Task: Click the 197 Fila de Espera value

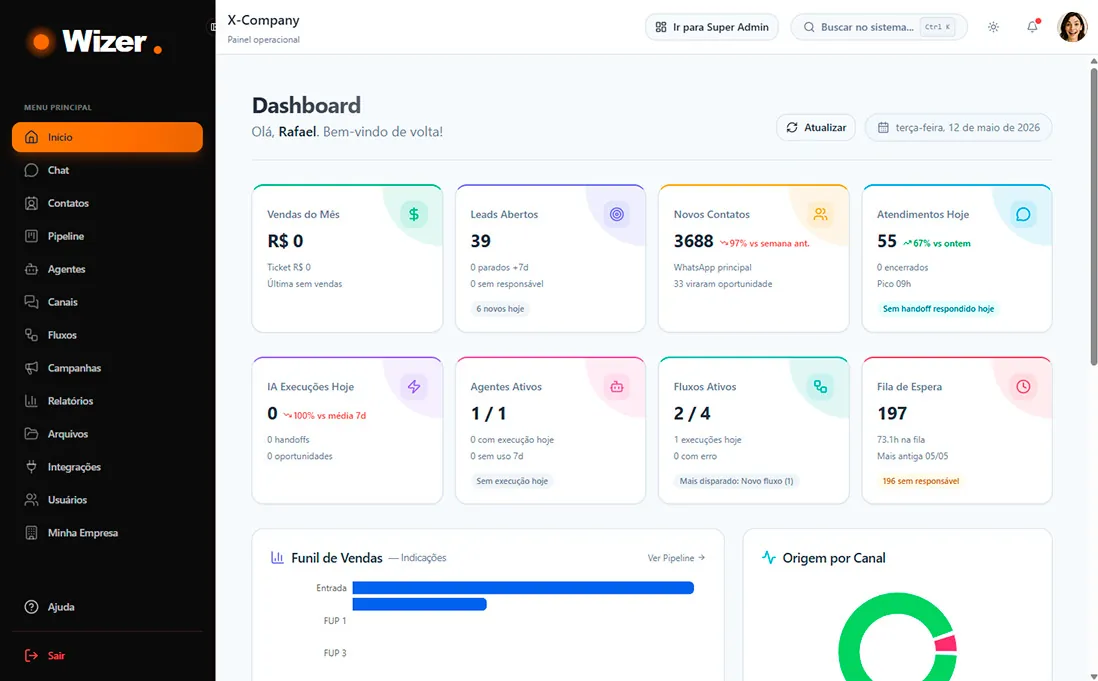Action: pos(891,414)
